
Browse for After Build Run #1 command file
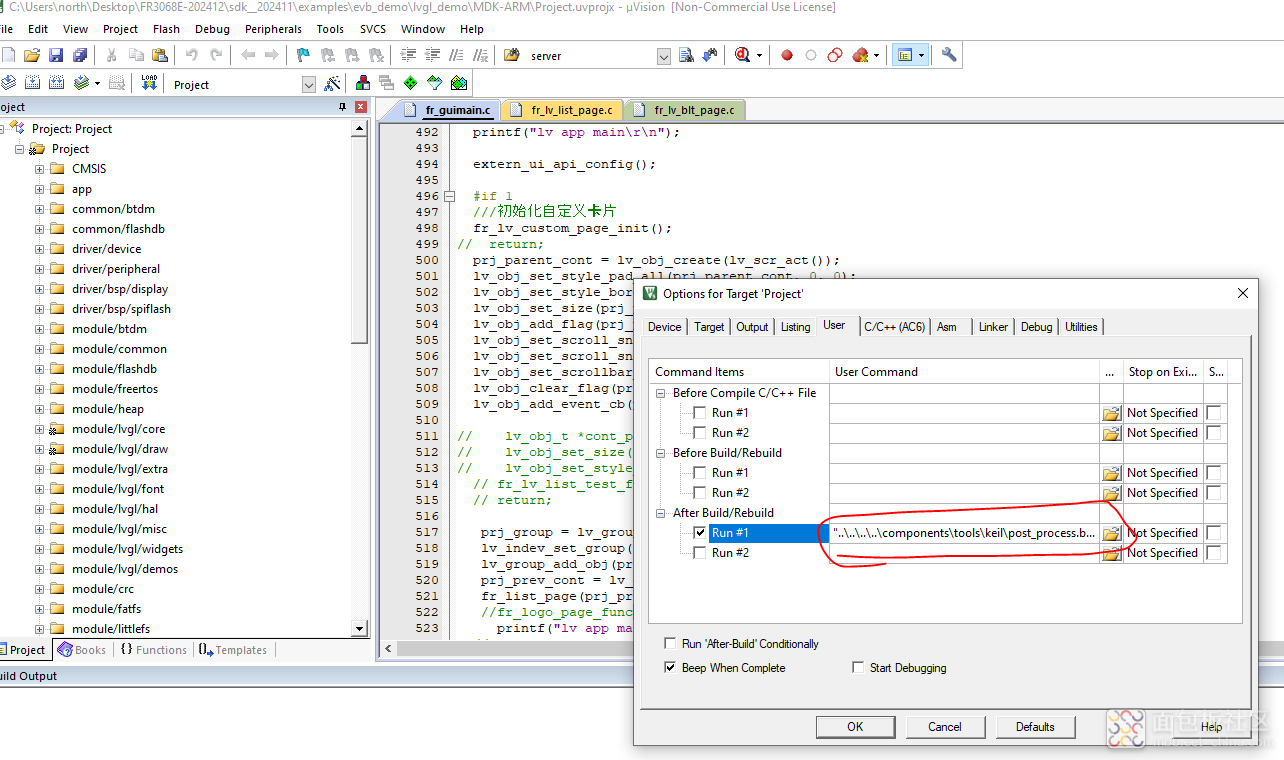(x=1111, y=533)
